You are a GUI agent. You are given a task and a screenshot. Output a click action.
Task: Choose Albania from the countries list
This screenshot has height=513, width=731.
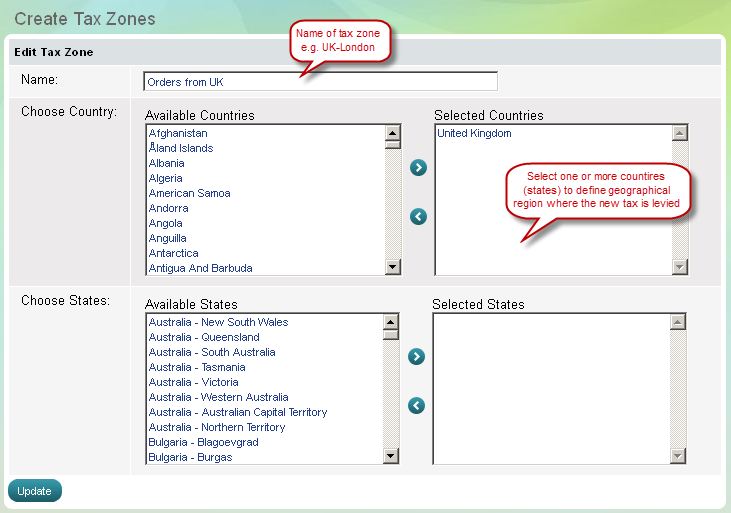(x=166, y=163)
